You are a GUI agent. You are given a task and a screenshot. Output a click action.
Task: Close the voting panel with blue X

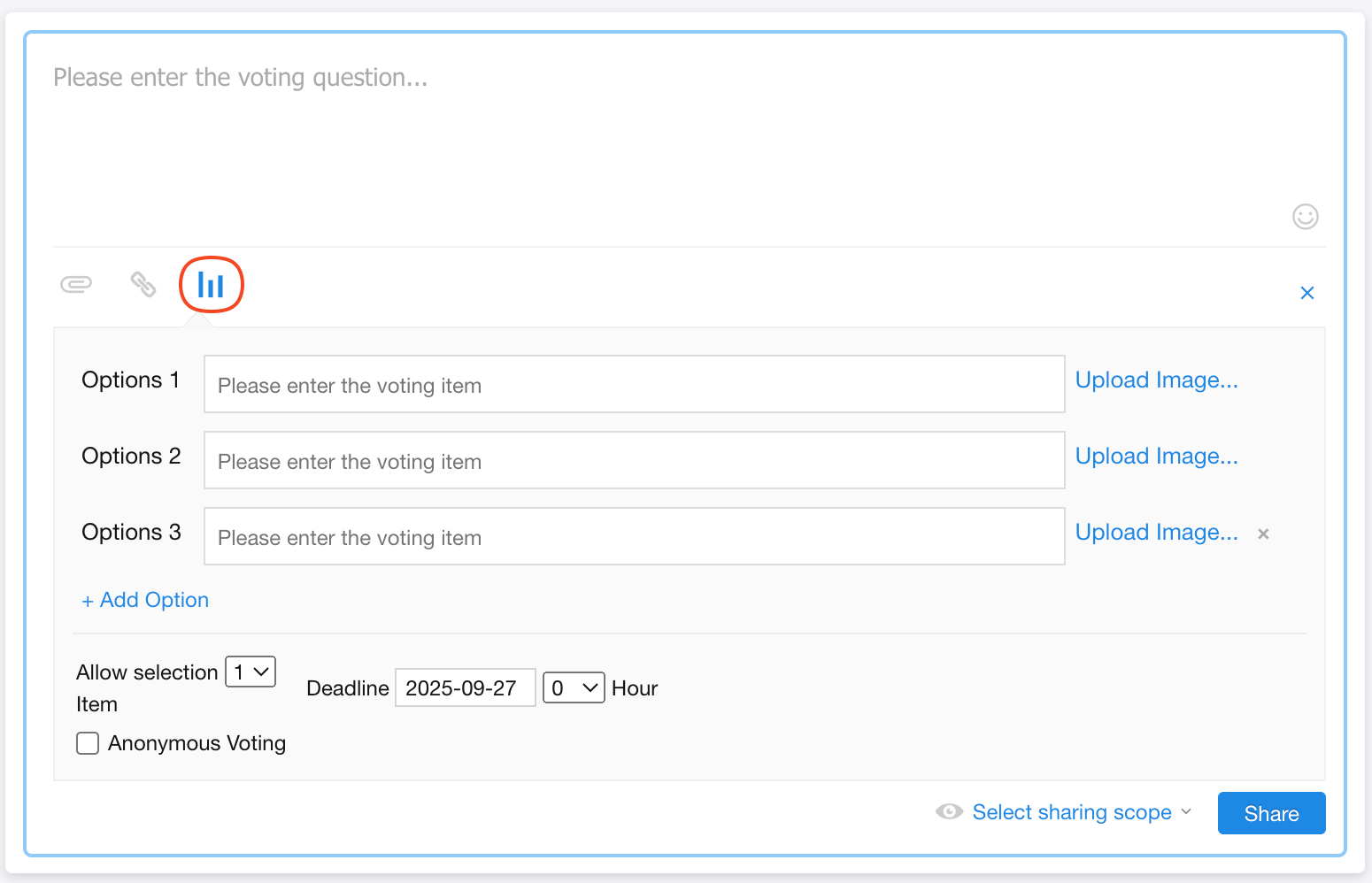(1306, 293)
